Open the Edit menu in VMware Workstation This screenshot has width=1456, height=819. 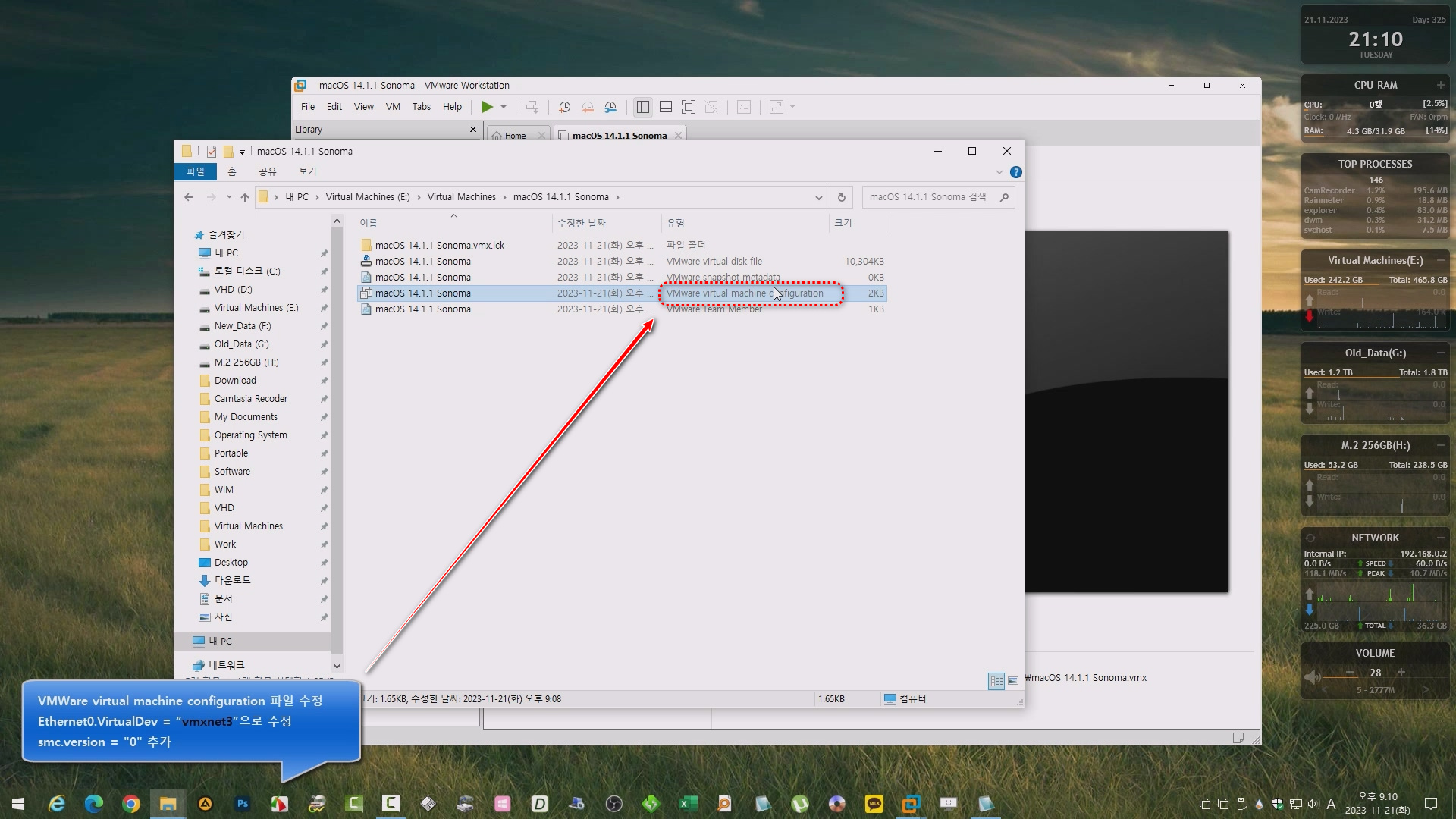334,107
